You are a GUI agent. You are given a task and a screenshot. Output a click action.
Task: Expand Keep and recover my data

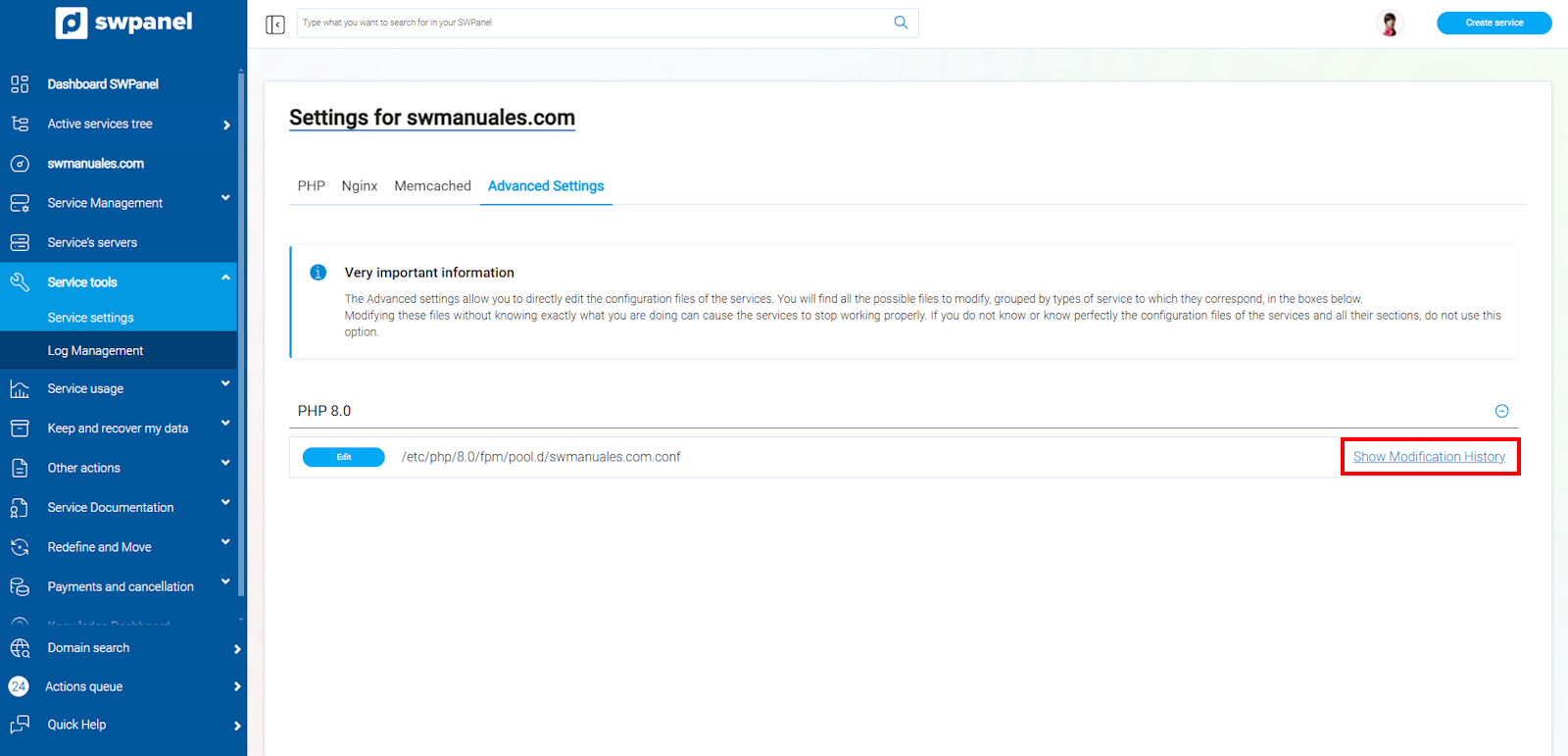pos(225,424)
